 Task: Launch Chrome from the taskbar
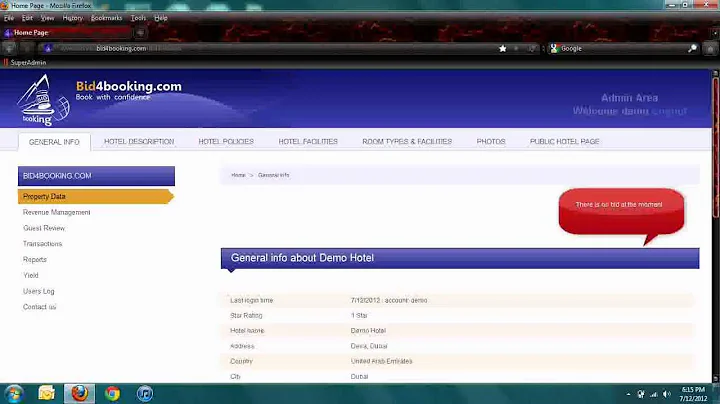coord(112,394)
